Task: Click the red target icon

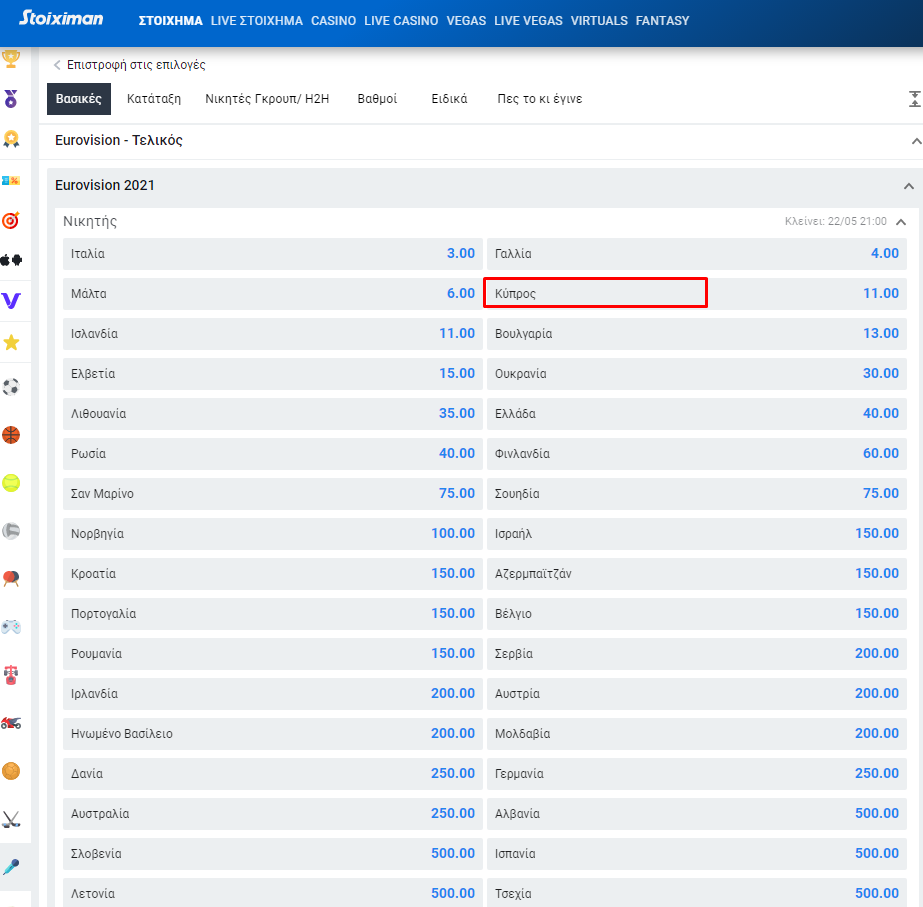Action: [x=11, y=220]
